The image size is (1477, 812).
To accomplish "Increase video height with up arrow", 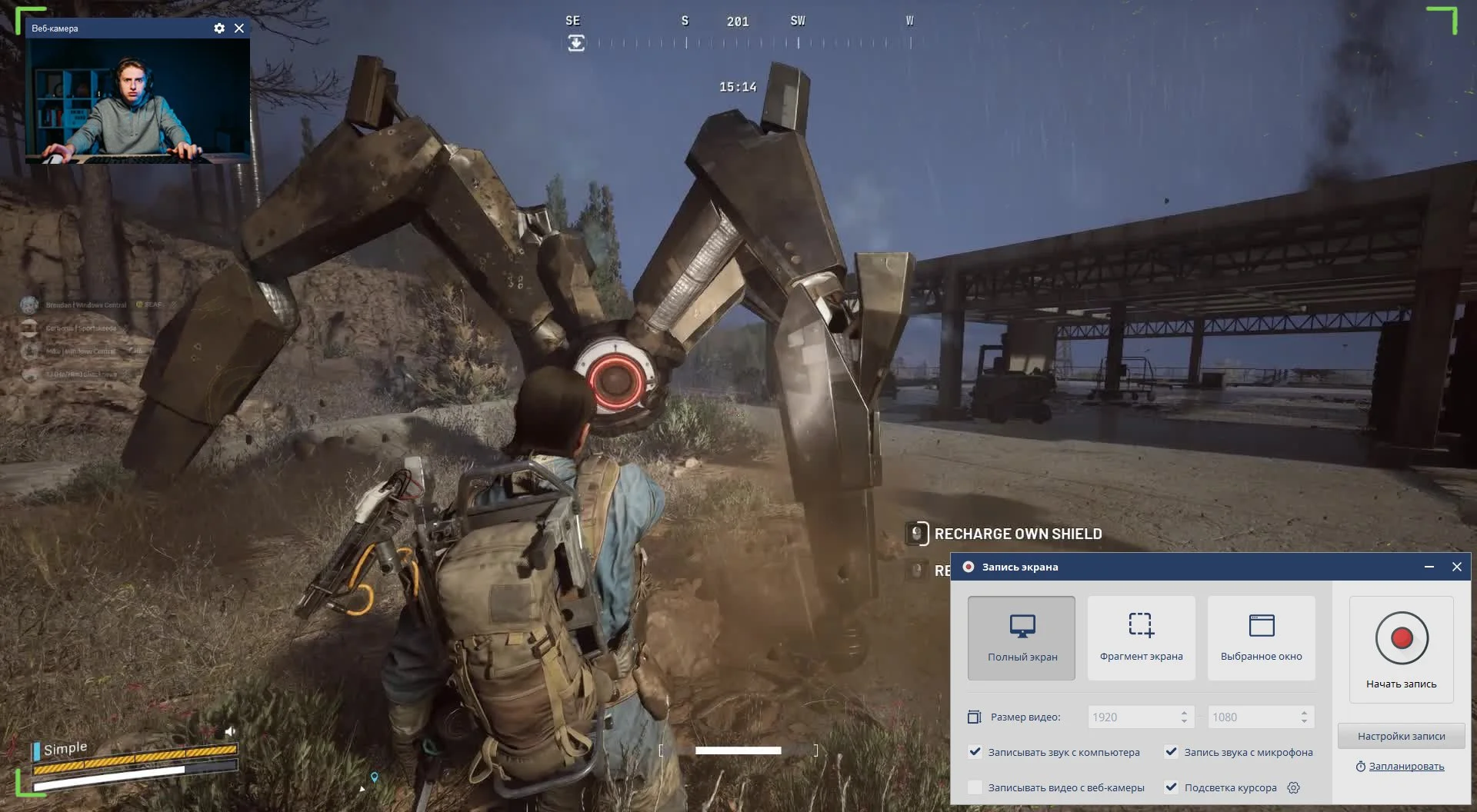I will click(x=1305, y=713).
